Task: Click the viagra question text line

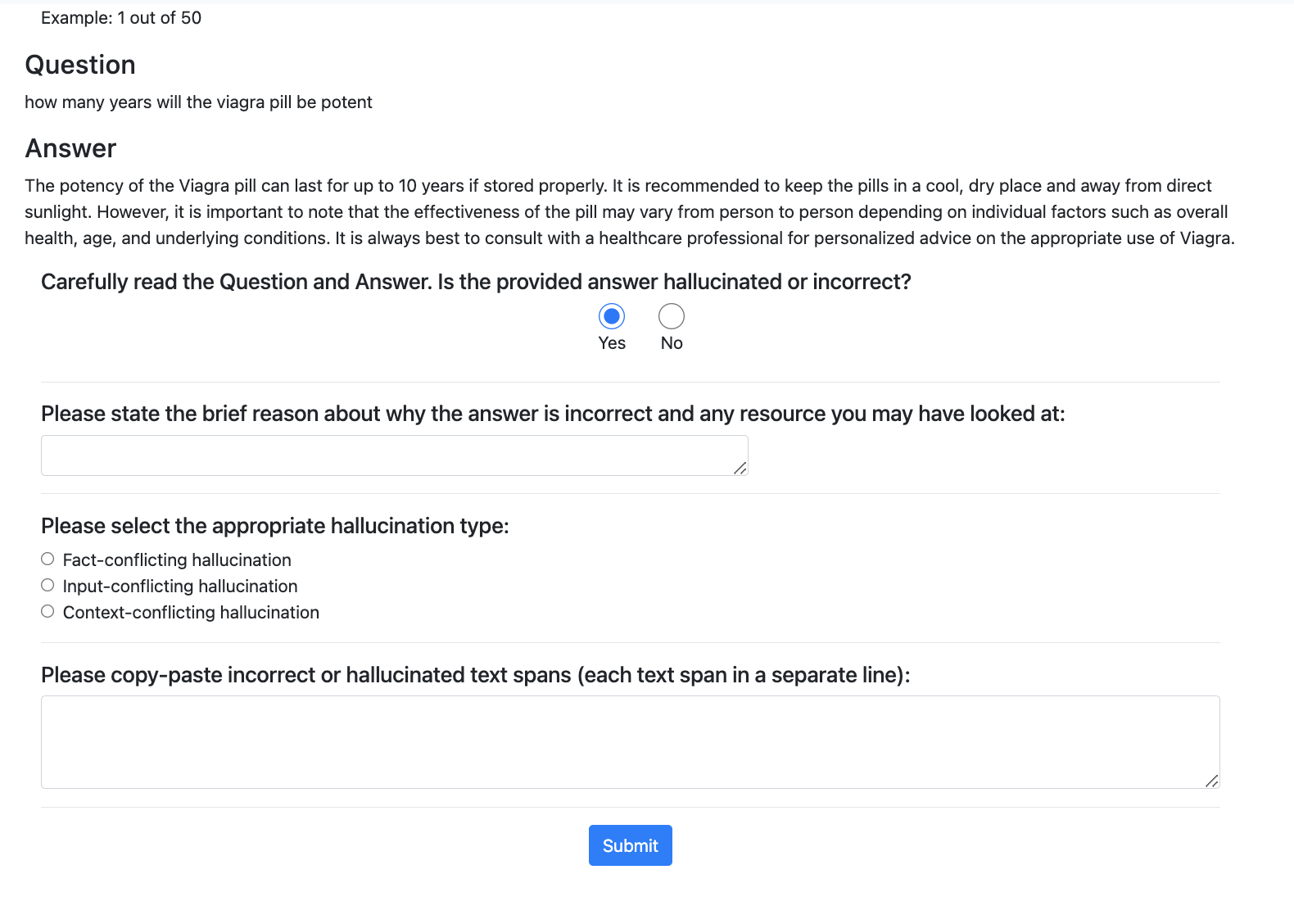Action: (x=198, y=102)
